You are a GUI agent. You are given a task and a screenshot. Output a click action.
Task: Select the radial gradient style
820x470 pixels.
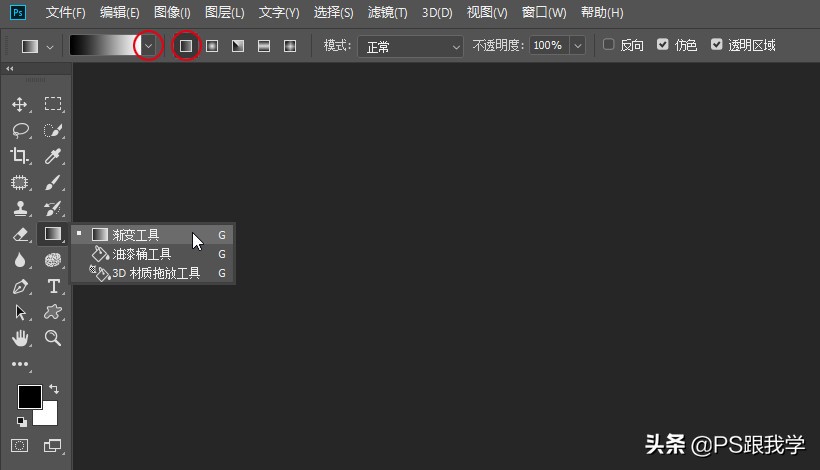(212, 46)
